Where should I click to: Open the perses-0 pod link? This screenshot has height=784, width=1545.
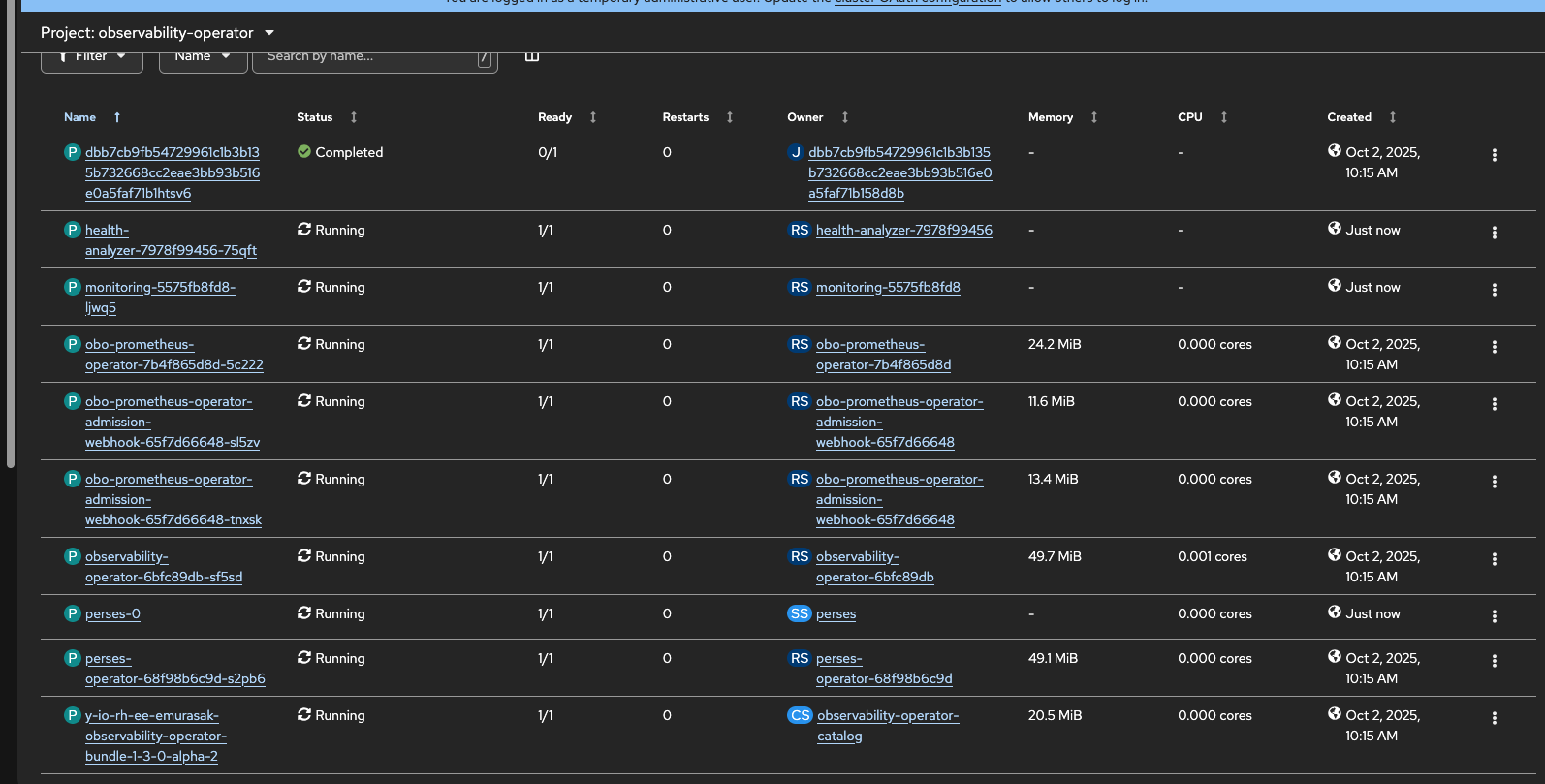point(112,613)
